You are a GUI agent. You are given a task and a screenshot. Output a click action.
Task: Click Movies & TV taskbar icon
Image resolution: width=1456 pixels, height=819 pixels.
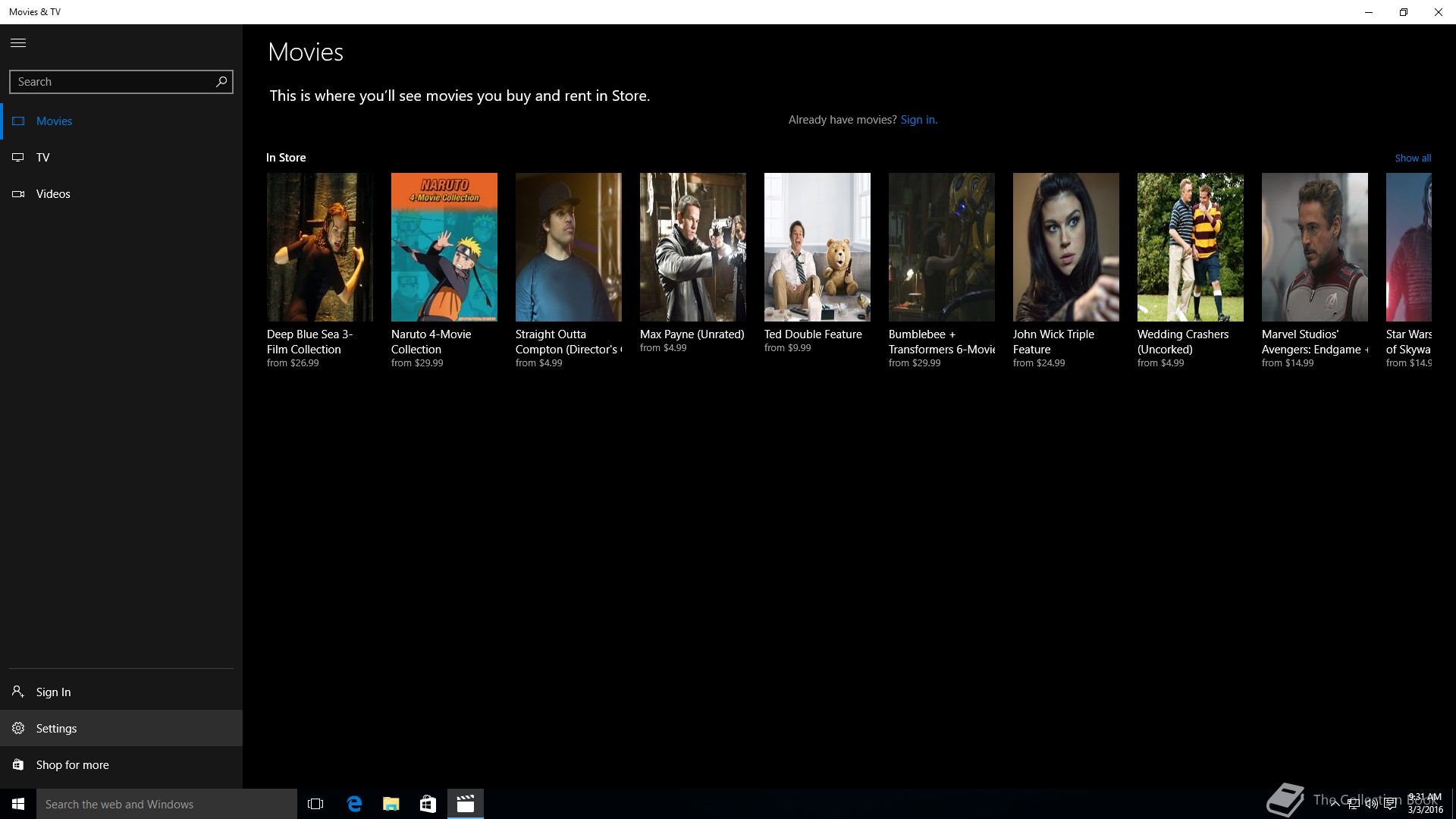(466, 804)
